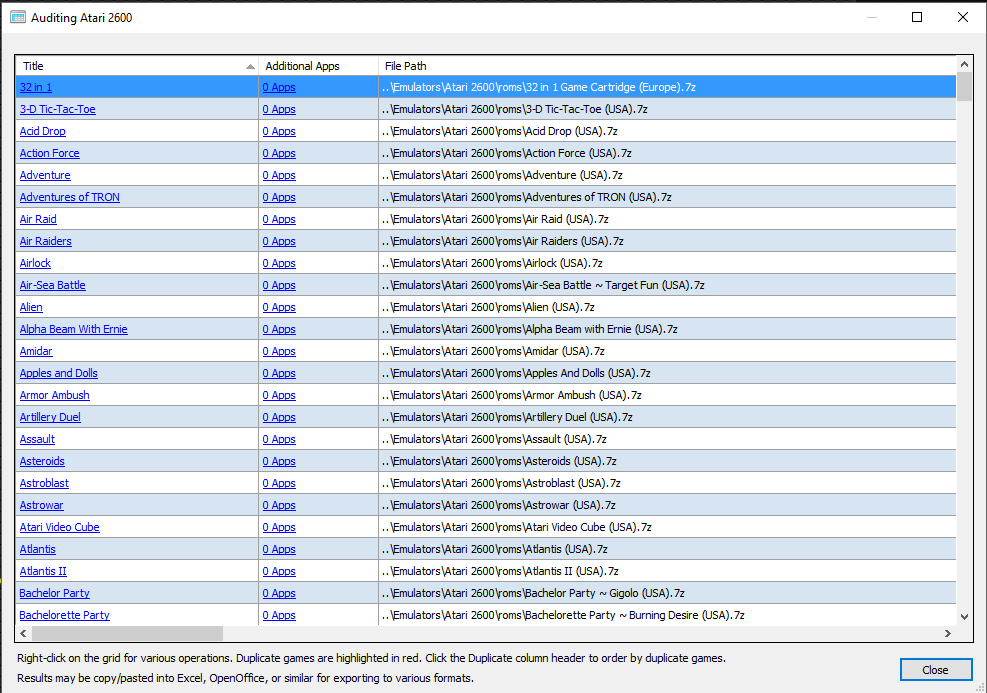
Task: Open the Adventures of TRON link
Action: [x=69, y=197]
